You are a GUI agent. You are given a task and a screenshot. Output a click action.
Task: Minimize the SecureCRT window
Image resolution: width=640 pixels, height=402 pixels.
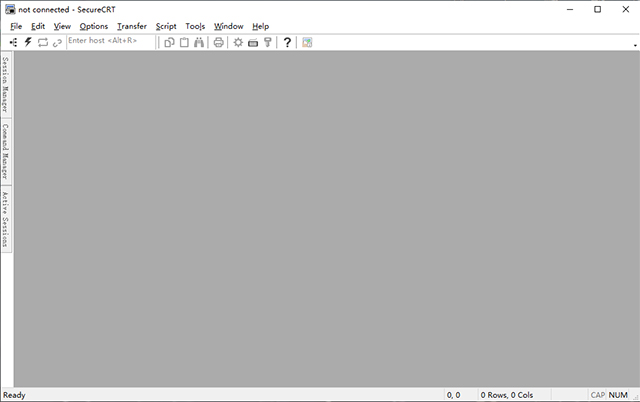(x=570, y=9)
